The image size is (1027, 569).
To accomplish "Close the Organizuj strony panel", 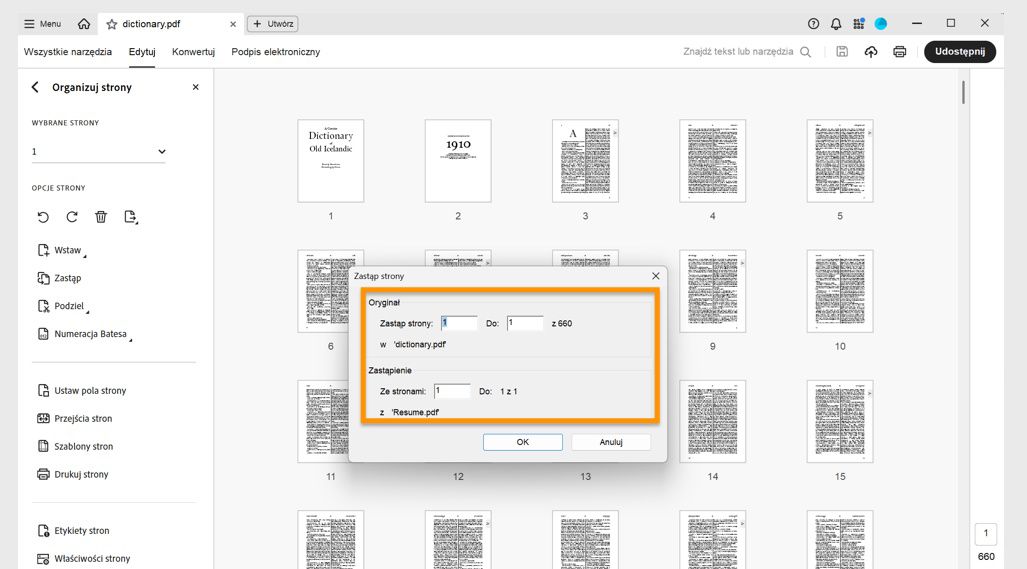I will coord(195,87).
